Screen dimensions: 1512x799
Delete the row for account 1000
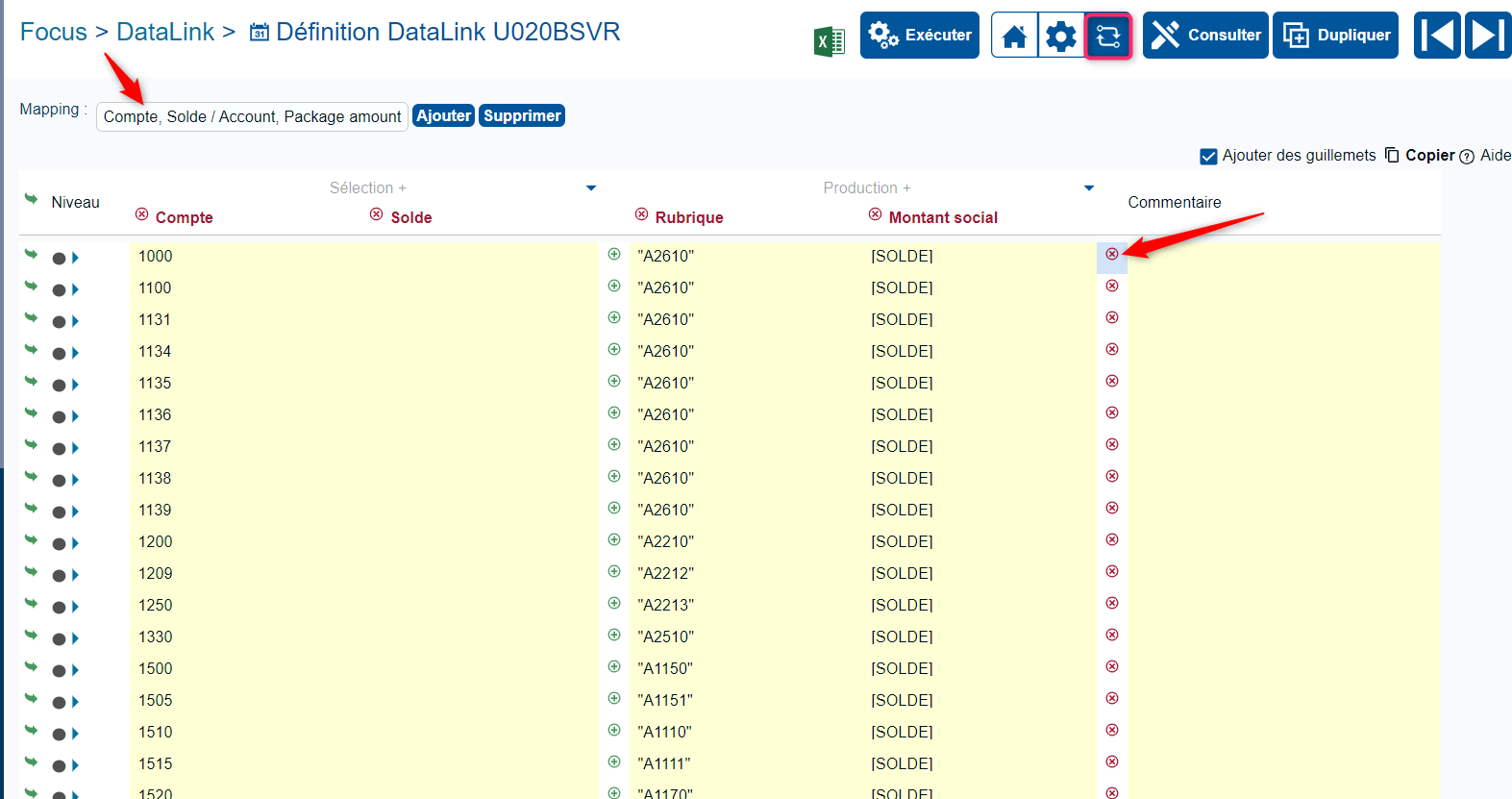1112,254
